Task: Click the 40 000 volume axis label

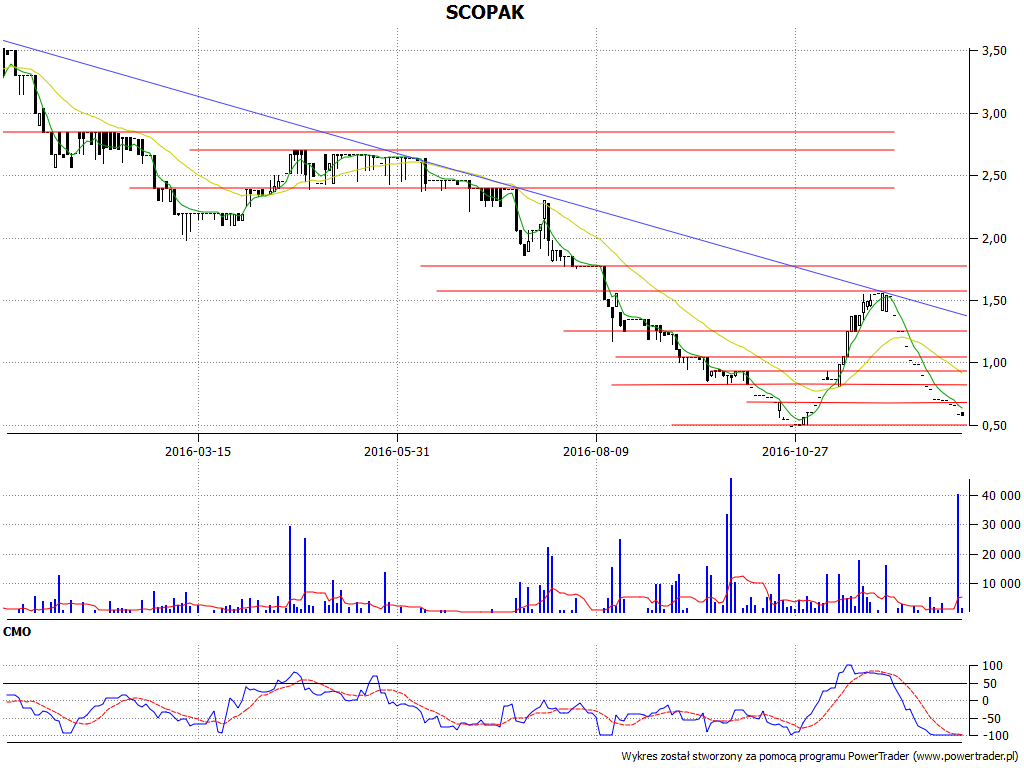Action: click(x=1000, y=496)
